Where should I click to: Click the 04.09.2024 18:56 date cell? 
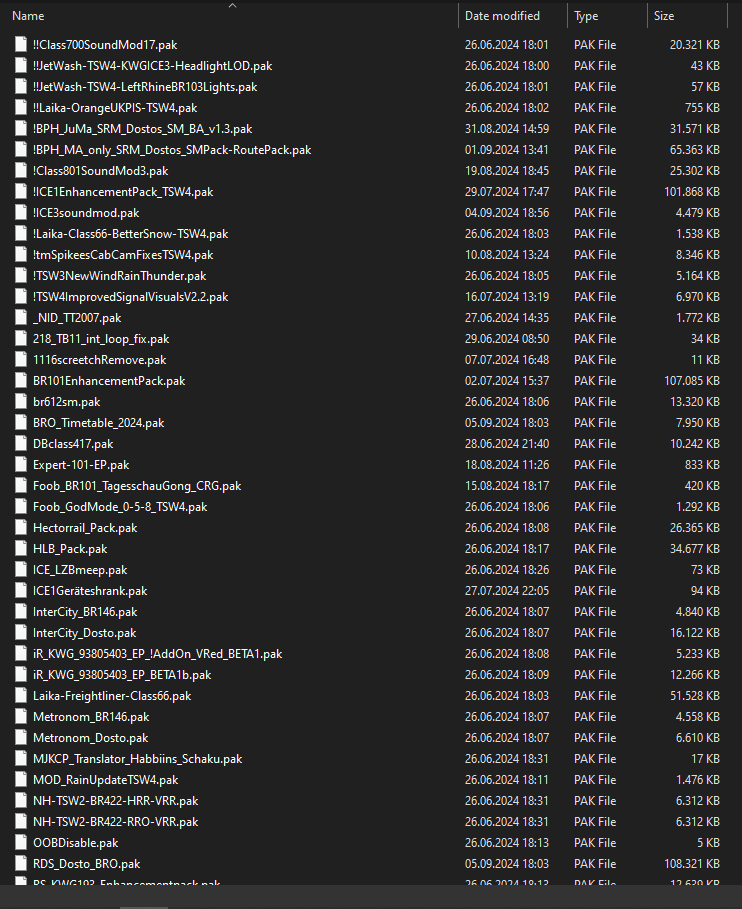point(507,213)
